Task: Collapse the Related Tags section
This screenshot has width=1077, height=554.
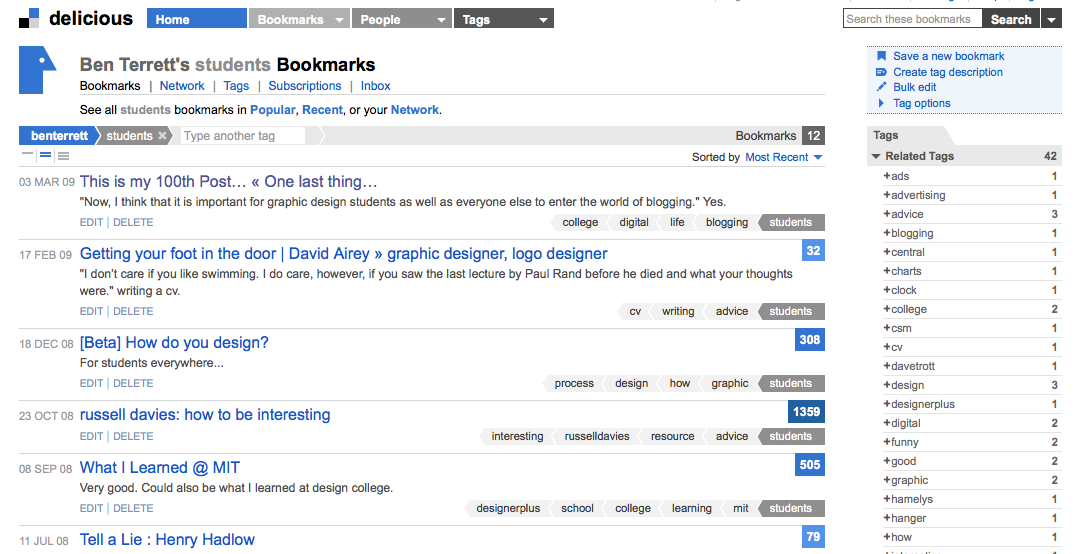Action: click(877, 156)
